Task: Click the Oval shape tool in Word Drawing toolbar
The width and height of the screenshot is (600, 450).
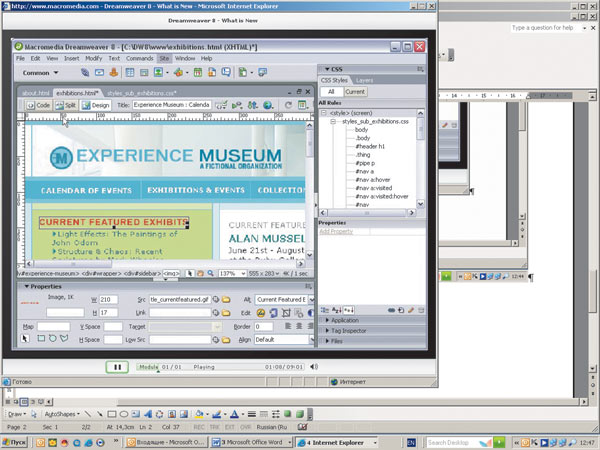Action: 124,414
